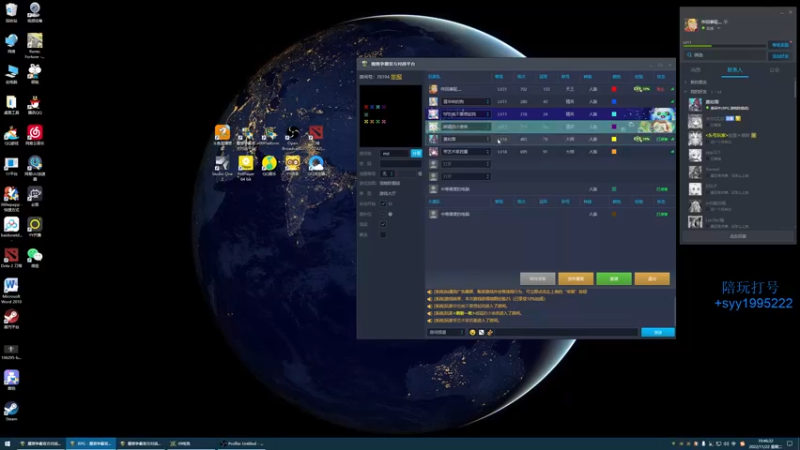Switch to the rightmost tab in friends panel
This screenshot has height=450, width=800.
pyautogui.click(x=774, y=70)
